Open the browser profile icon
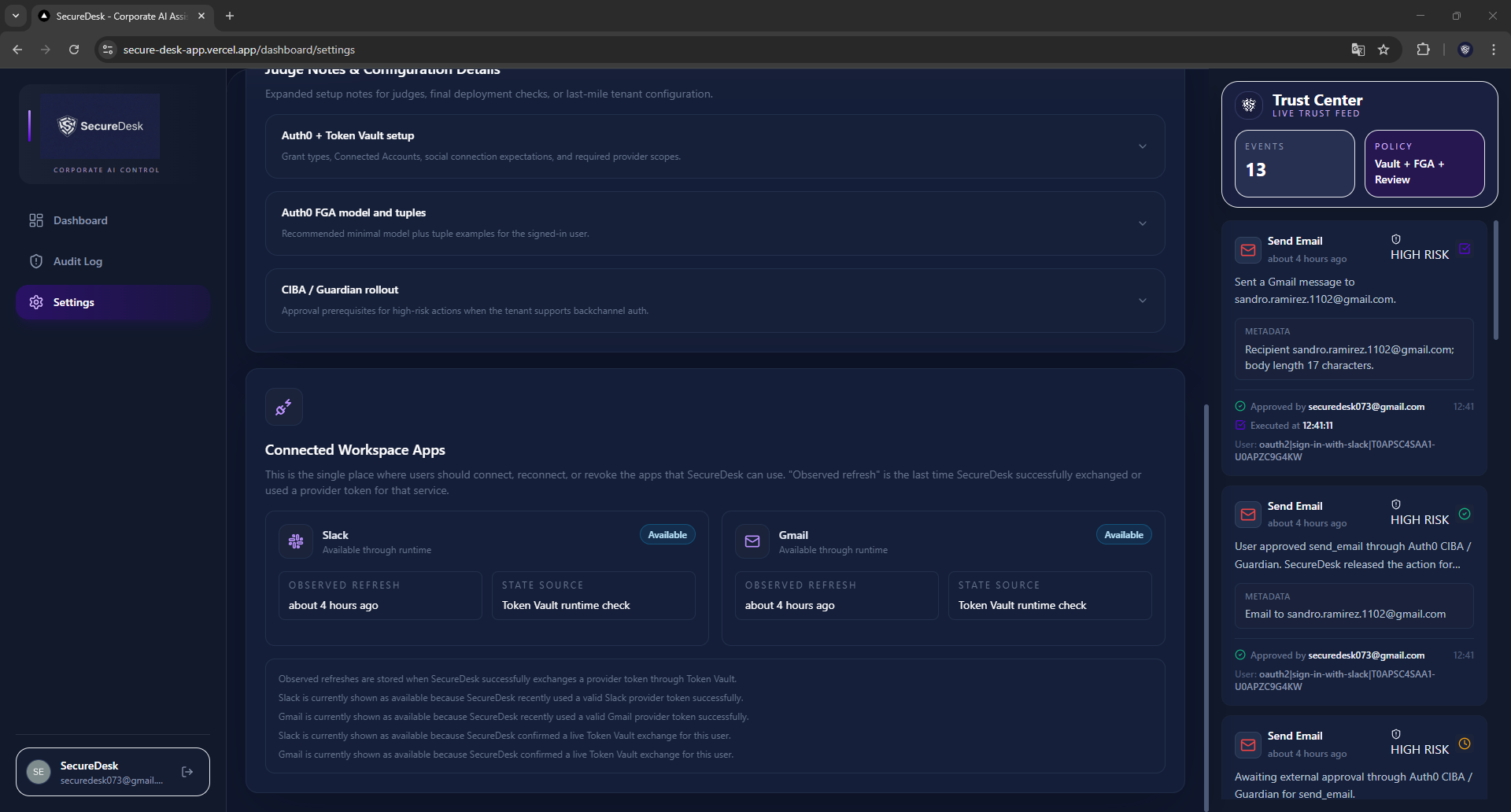Screen dimensions: 1511x812 1465,50
